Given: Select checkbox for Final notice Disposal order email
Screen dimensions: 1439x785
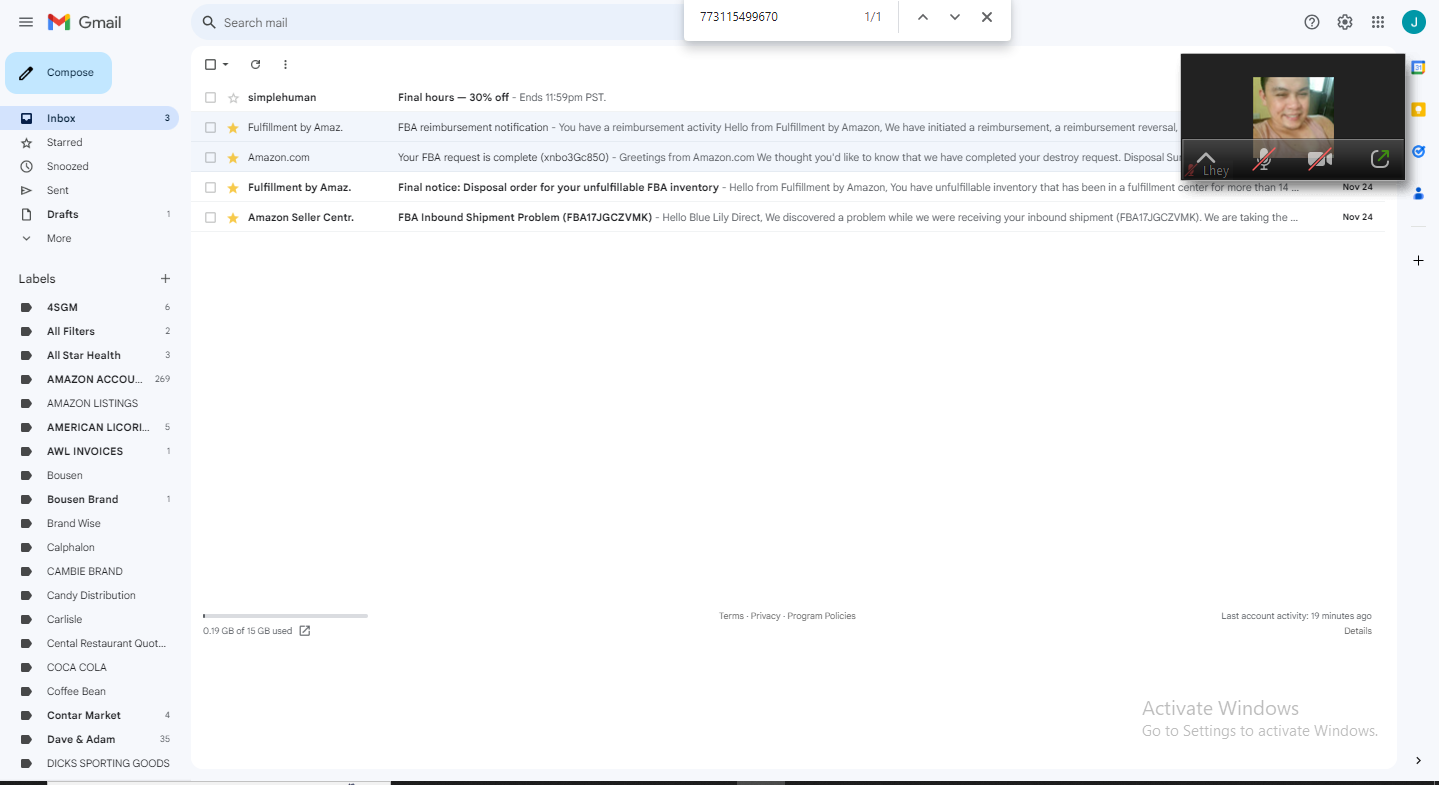Looking at the screenshot, I should [x=210, y=187].
